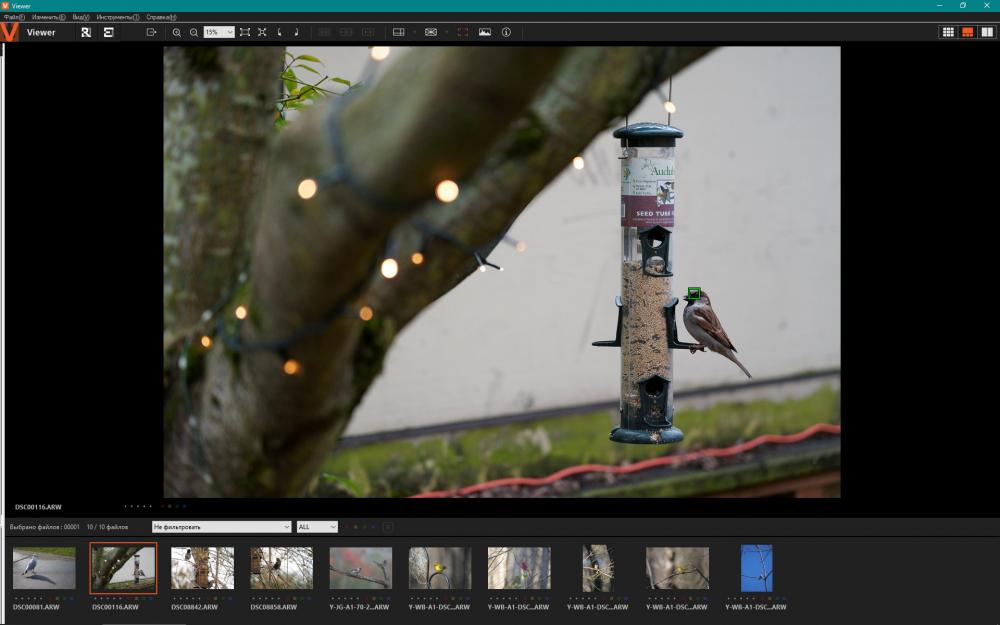Select the yellow bird on hook thumbnail
The image size is (1000, 625).
click(439, 568)
